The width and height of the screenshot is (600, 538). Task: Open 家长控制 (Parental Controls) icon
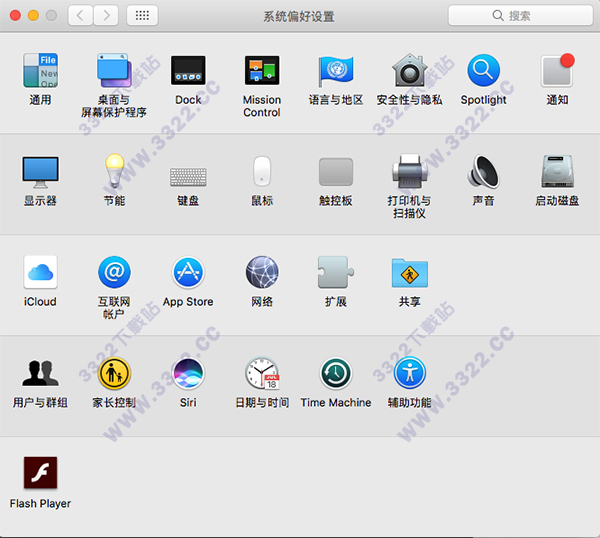[x=114, y=373]
